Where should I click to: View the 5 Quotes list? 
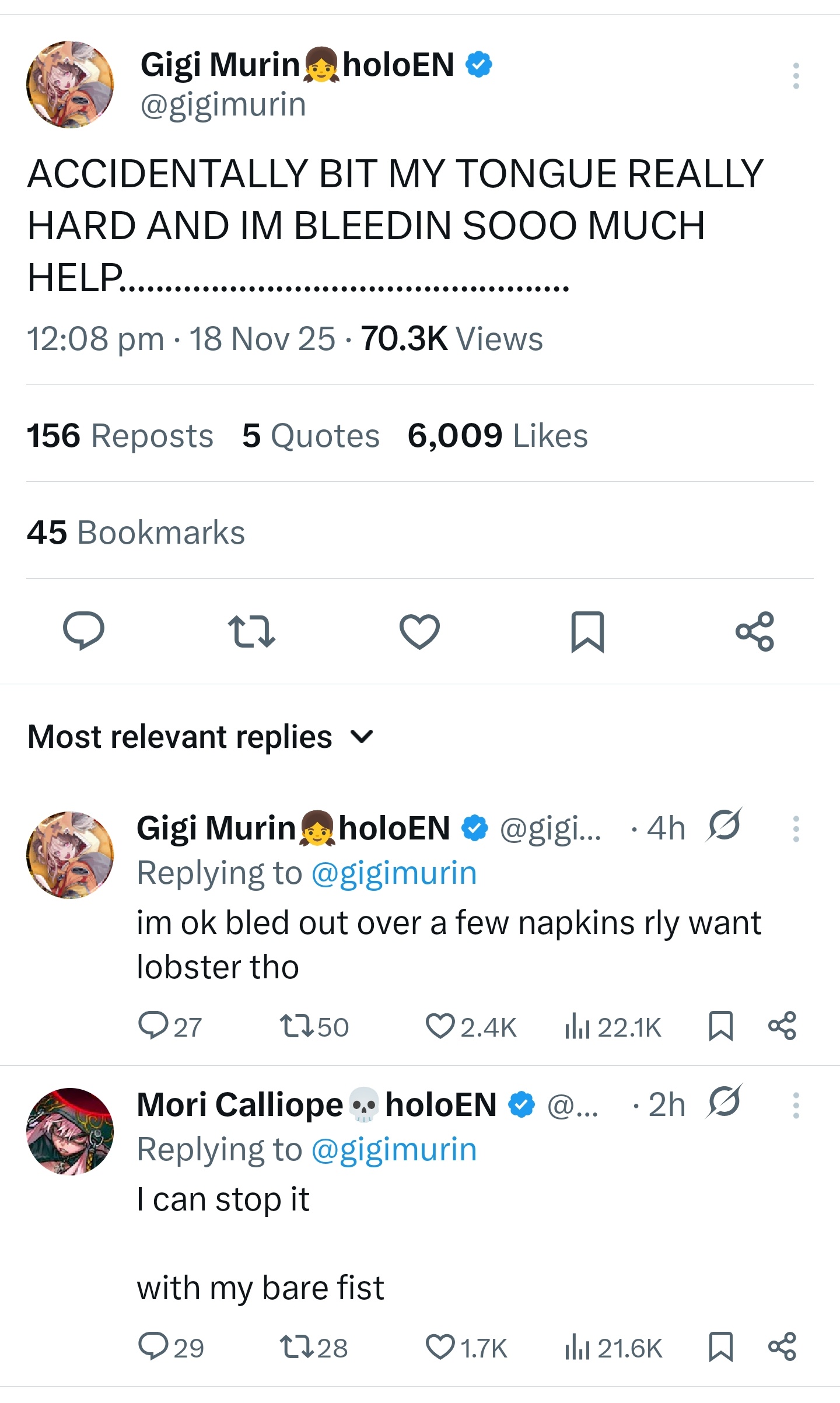point(311,436)
